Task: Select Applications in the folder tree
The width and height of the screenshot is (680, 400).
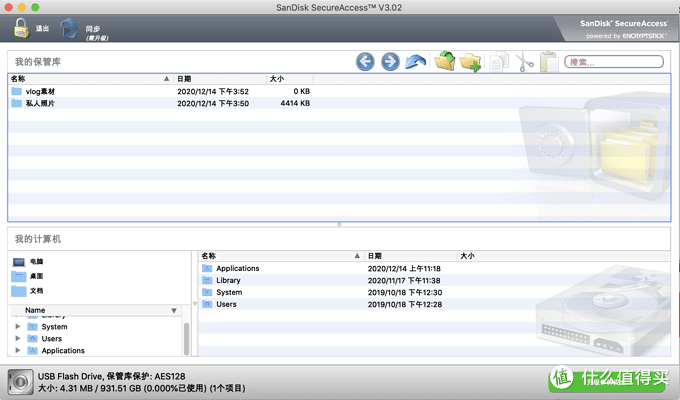Action: (x=63, y=351)
